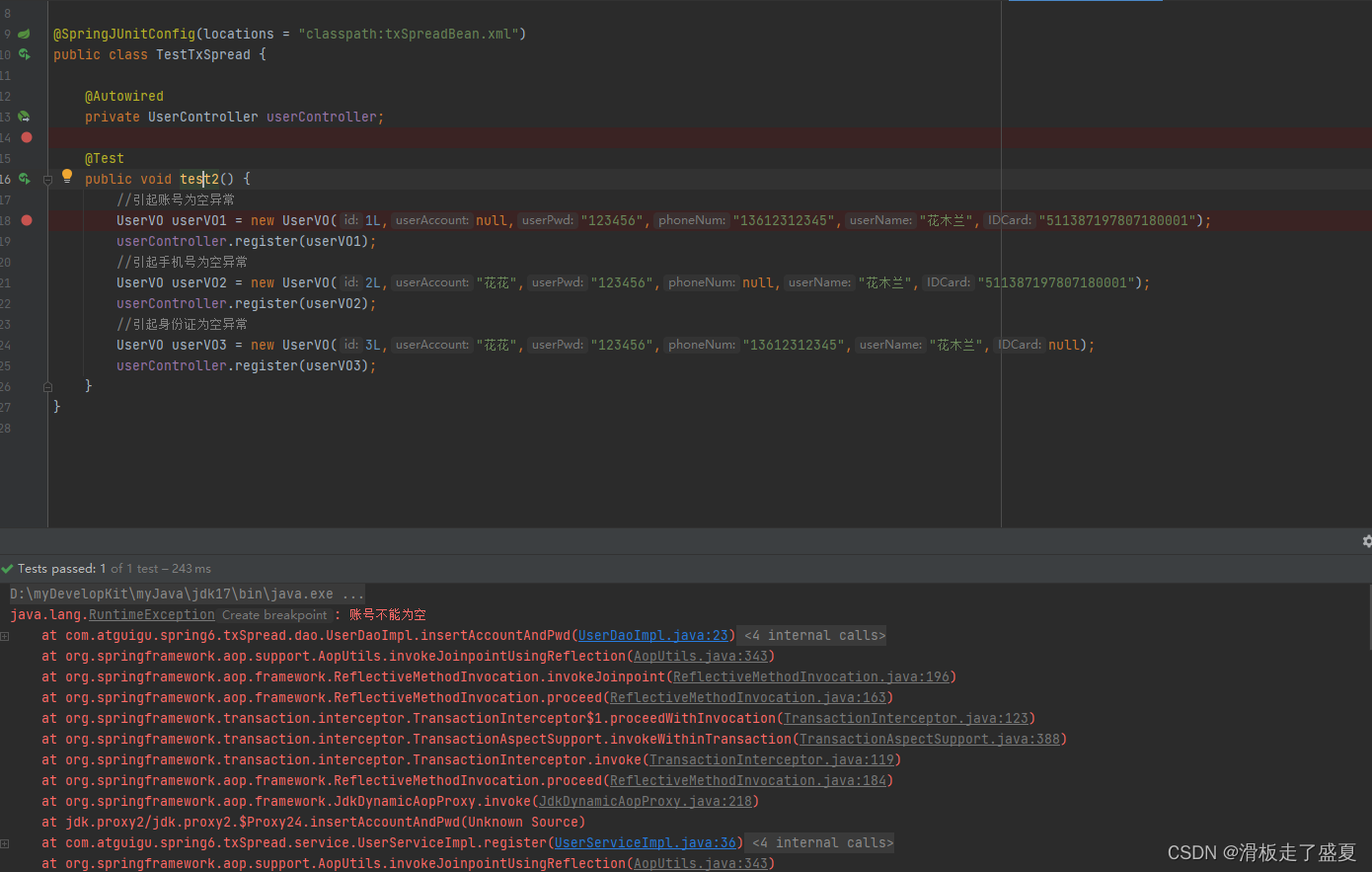Expand the 4 internal calls after UserDaoImpl

coord(814,636)
